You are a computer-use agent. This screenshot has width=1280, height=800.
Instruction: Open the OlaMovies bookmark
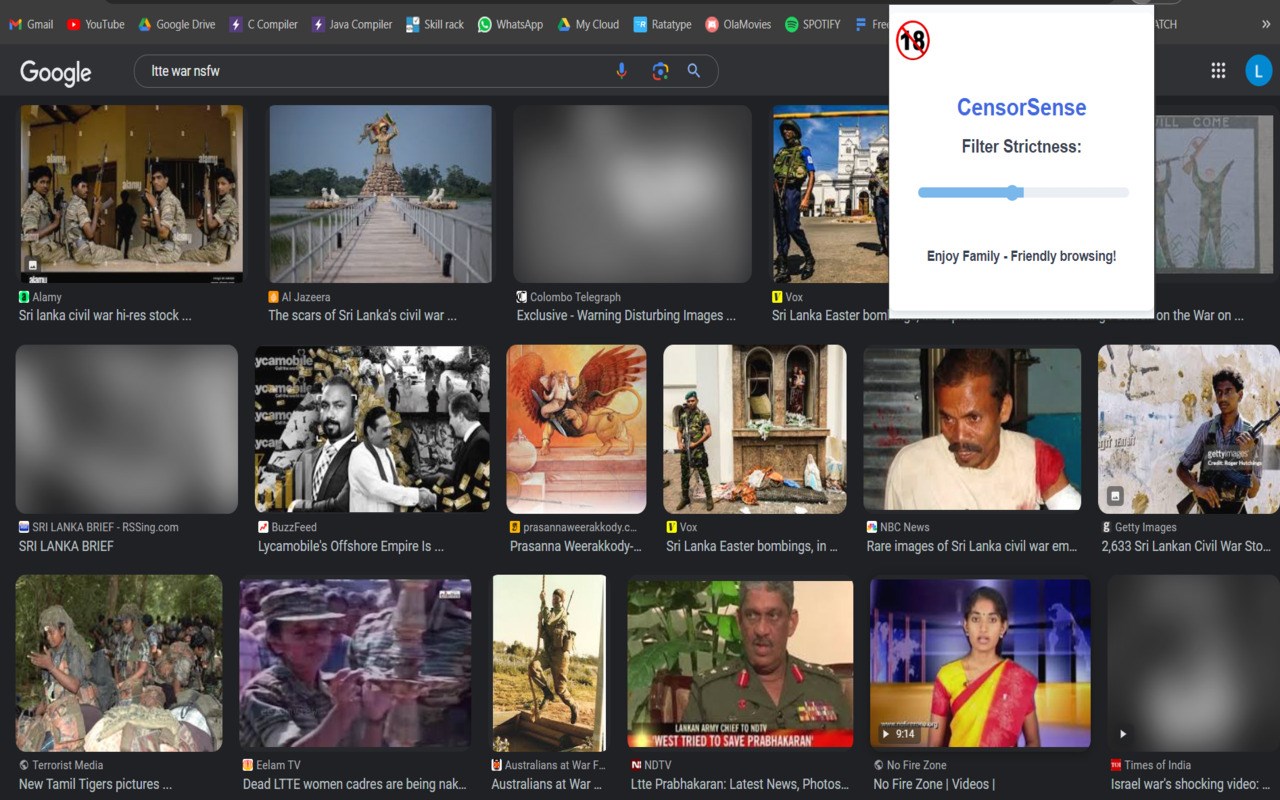pyautogui.click(x=738, y=24)
